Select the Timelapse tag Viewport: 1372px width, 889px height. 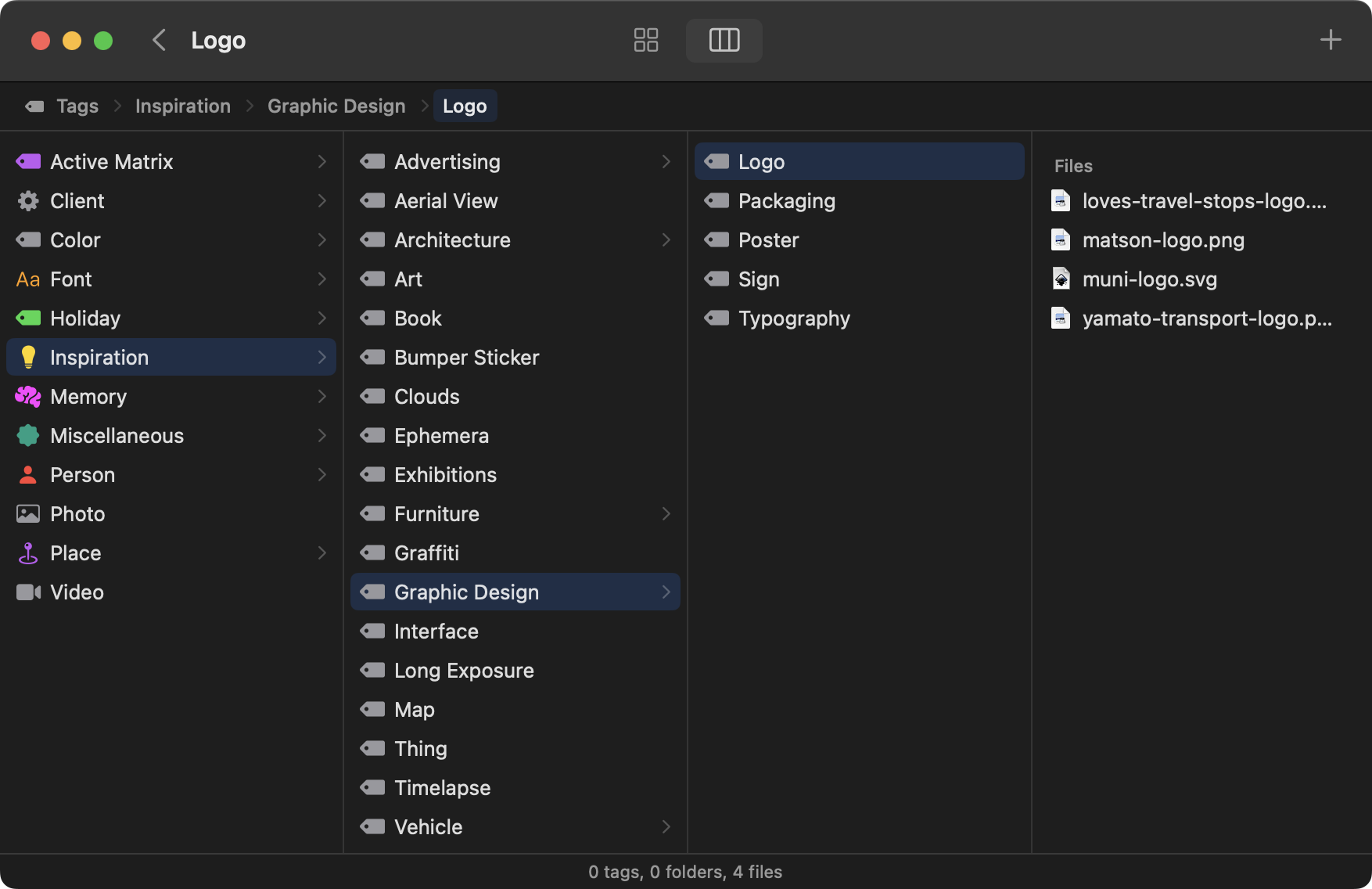click(x=515, y=787)
